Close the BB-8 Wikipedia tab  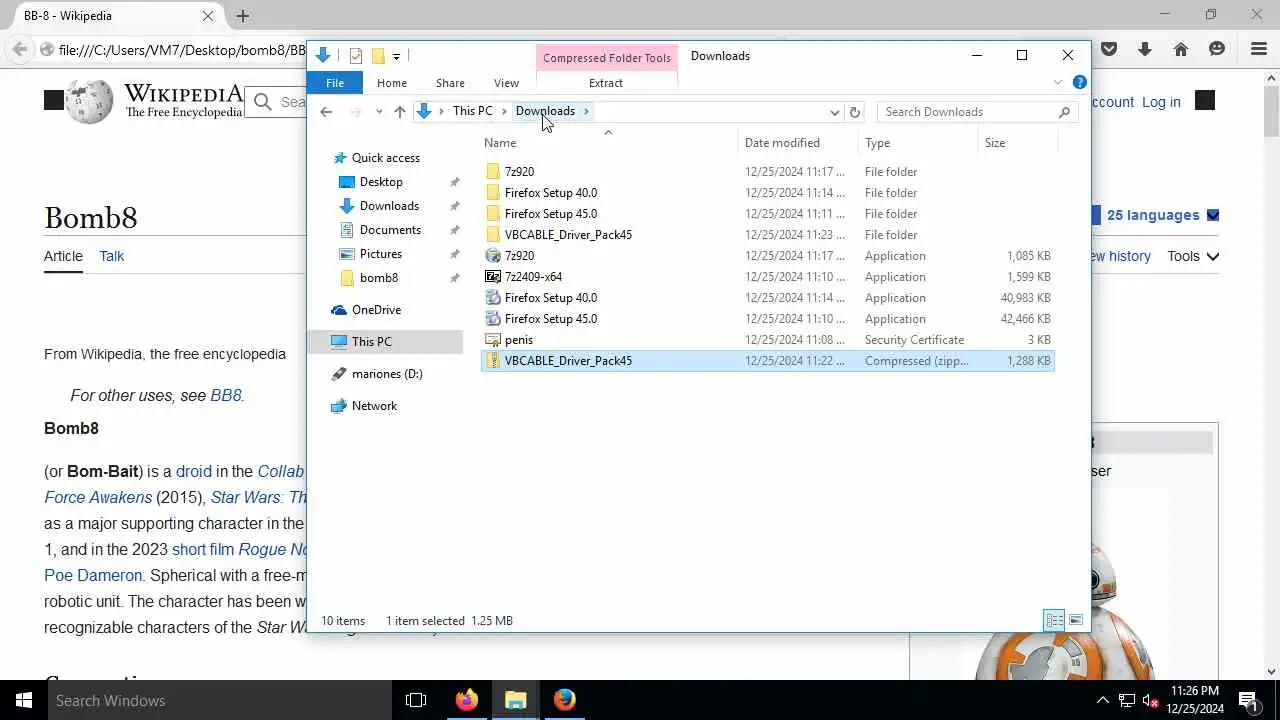tap(208, 16)
